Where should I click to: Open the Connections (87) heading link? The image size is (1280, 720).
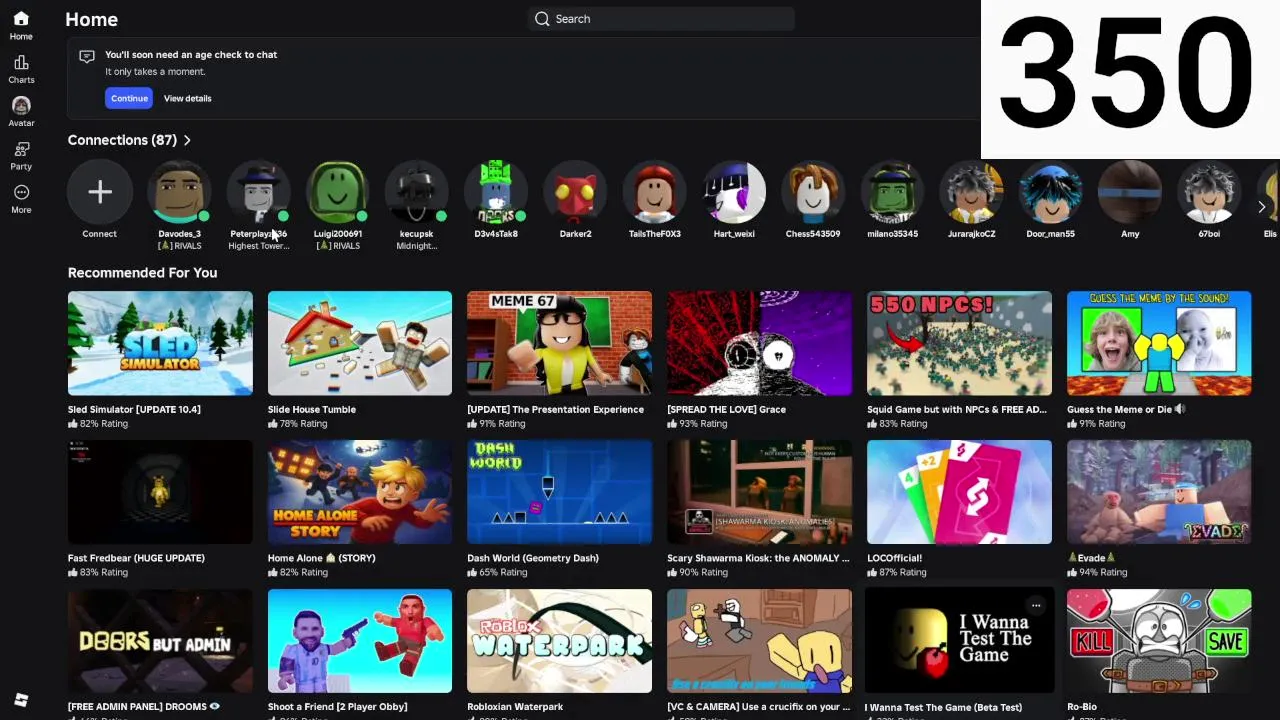(x=122, y=141)
